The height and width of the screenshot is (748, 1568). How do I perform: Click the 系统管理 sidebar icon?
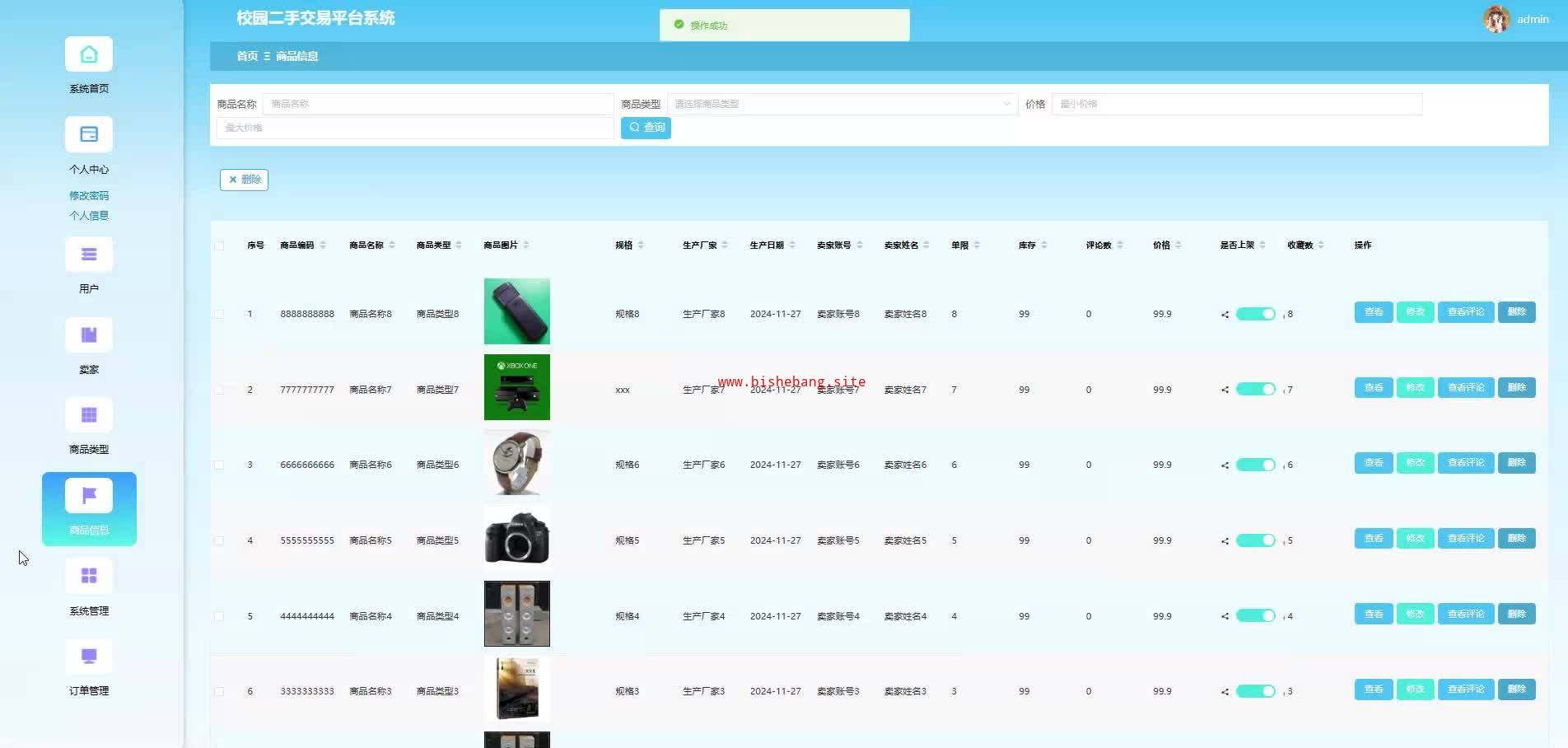tap(89, 577)
